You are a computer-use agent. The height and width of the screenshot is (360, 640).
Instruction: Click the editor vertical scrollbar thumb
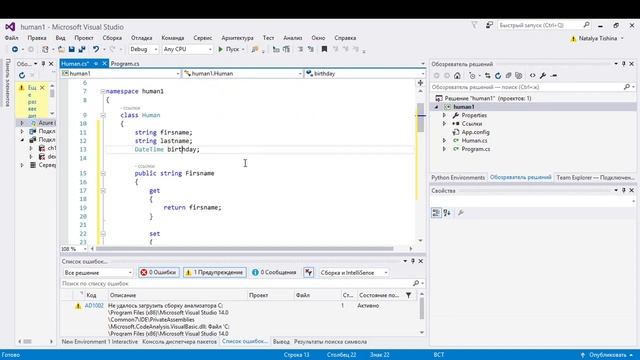(420, 117)
